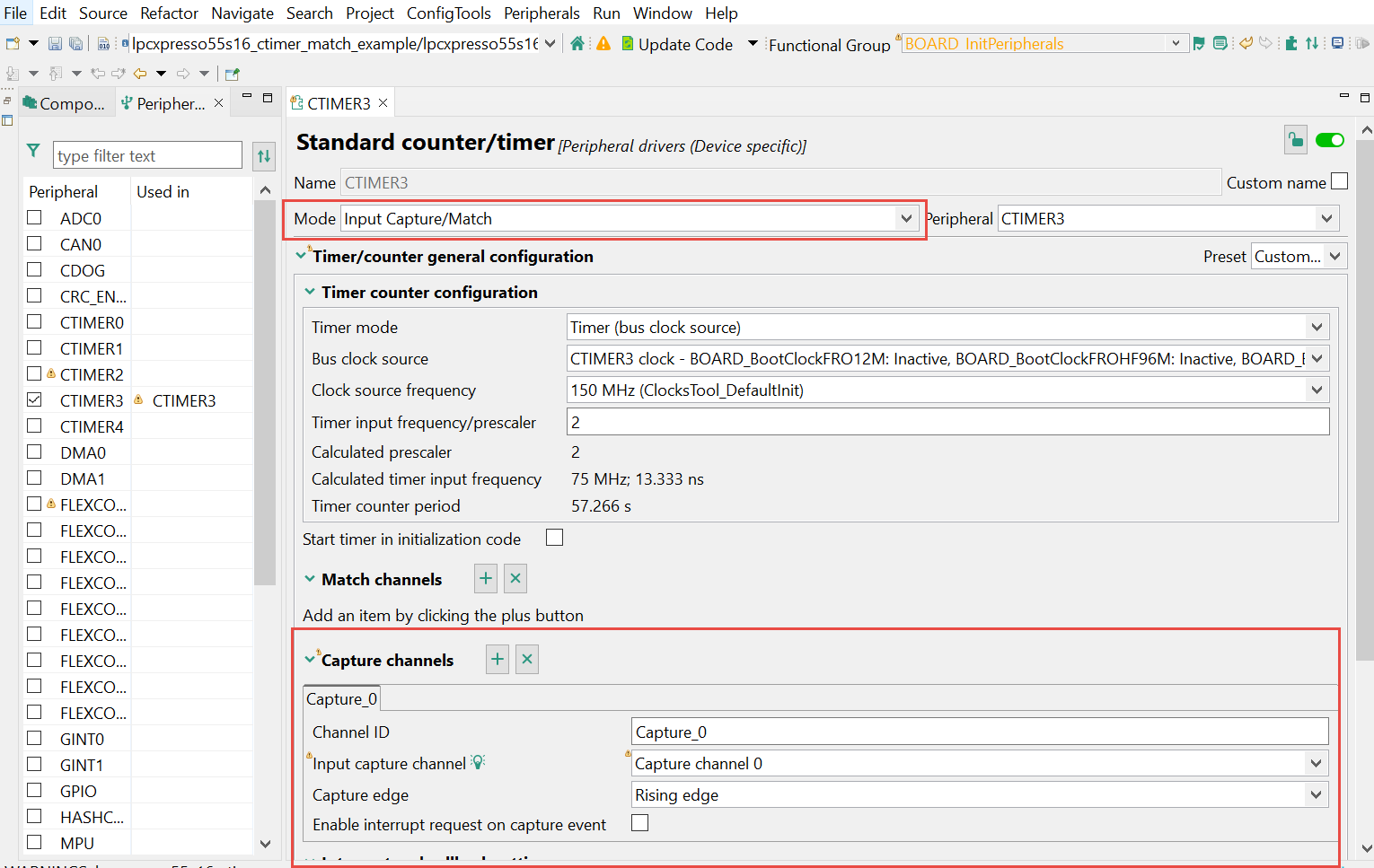The height and width of the screenshot is (868, 1374).
Task: Check the Custom name checkbox
Action: tap(1339, 181)
